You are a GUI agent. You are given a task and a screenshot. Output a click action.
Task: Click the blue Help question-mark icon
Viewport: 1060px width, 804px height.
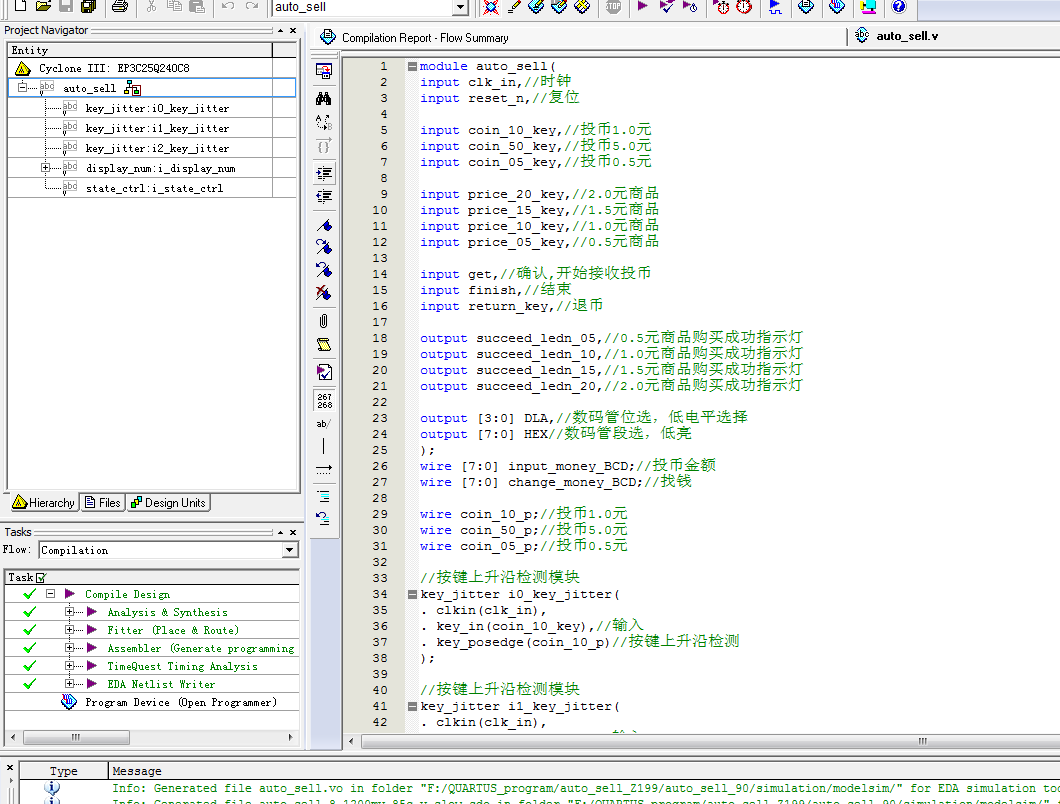pos(898,7)
